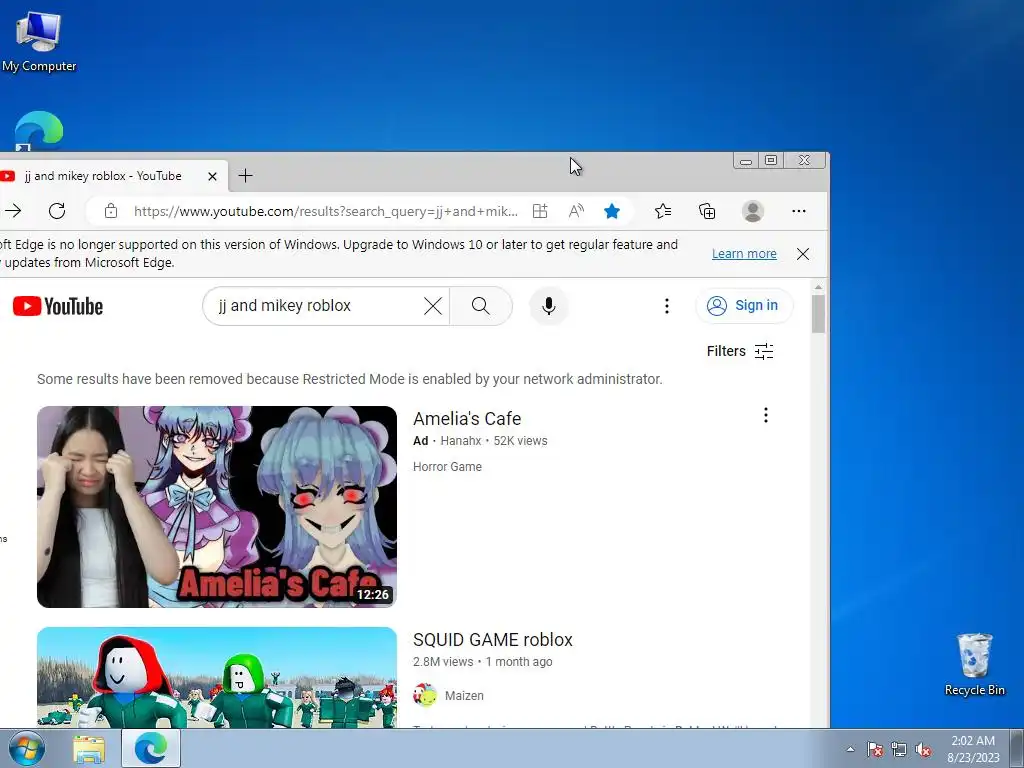Go forward in Edge browser
The width and height of the screenshot is (1024, 768).
13,211
